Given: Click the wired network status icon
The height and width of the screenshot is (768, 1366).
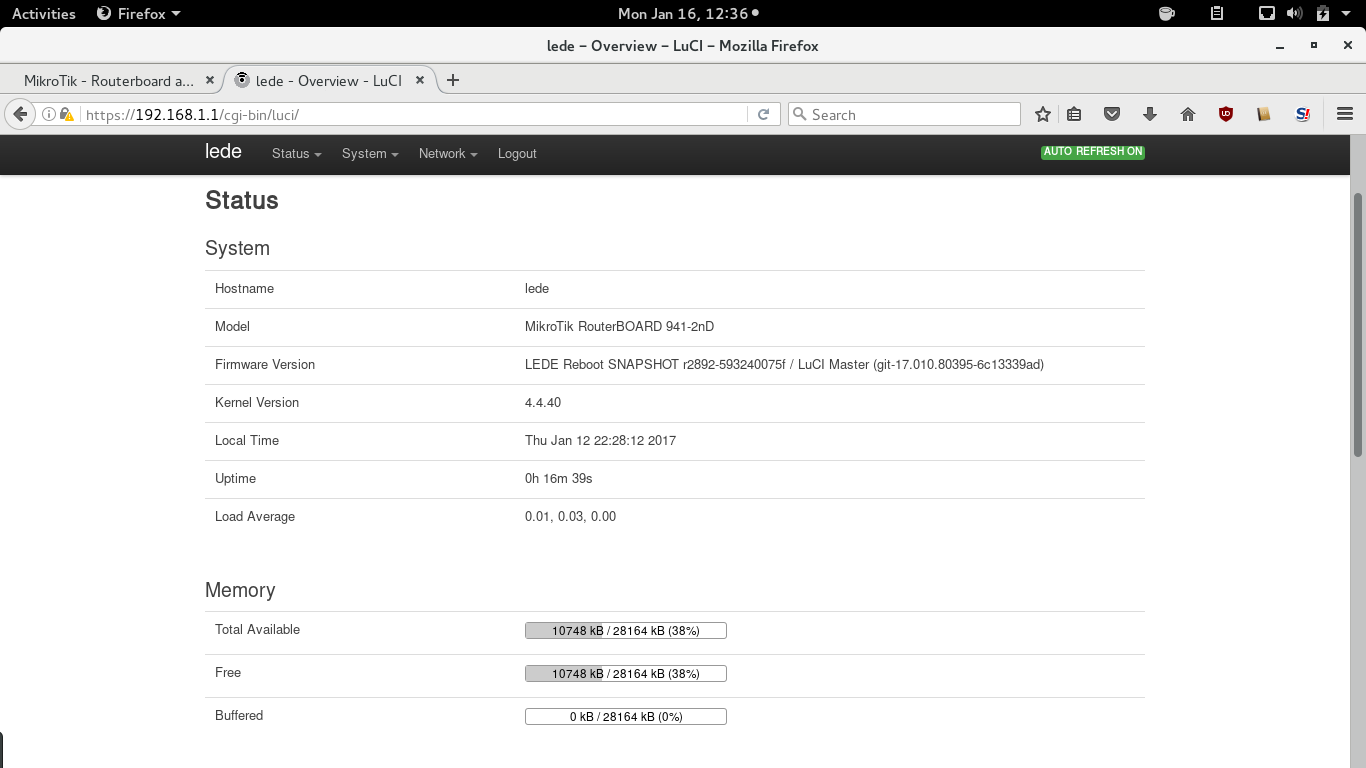Looking at the screenshot, I should pyautogui.click(x=1267, y=14).
